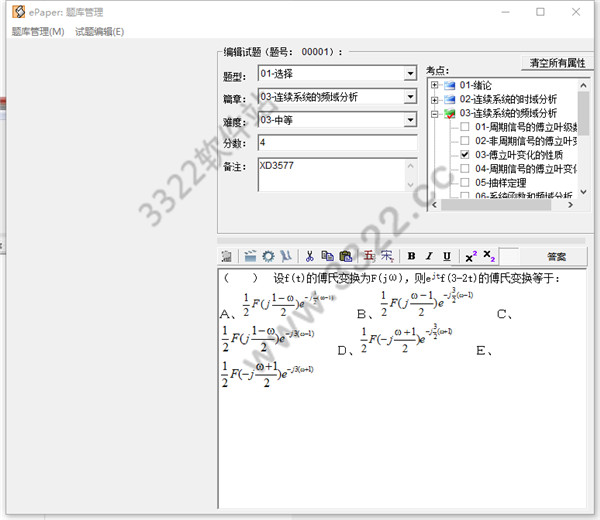Apply superscript formatting
This screenshot has width=600, height=520.
[x=471, y=256]
